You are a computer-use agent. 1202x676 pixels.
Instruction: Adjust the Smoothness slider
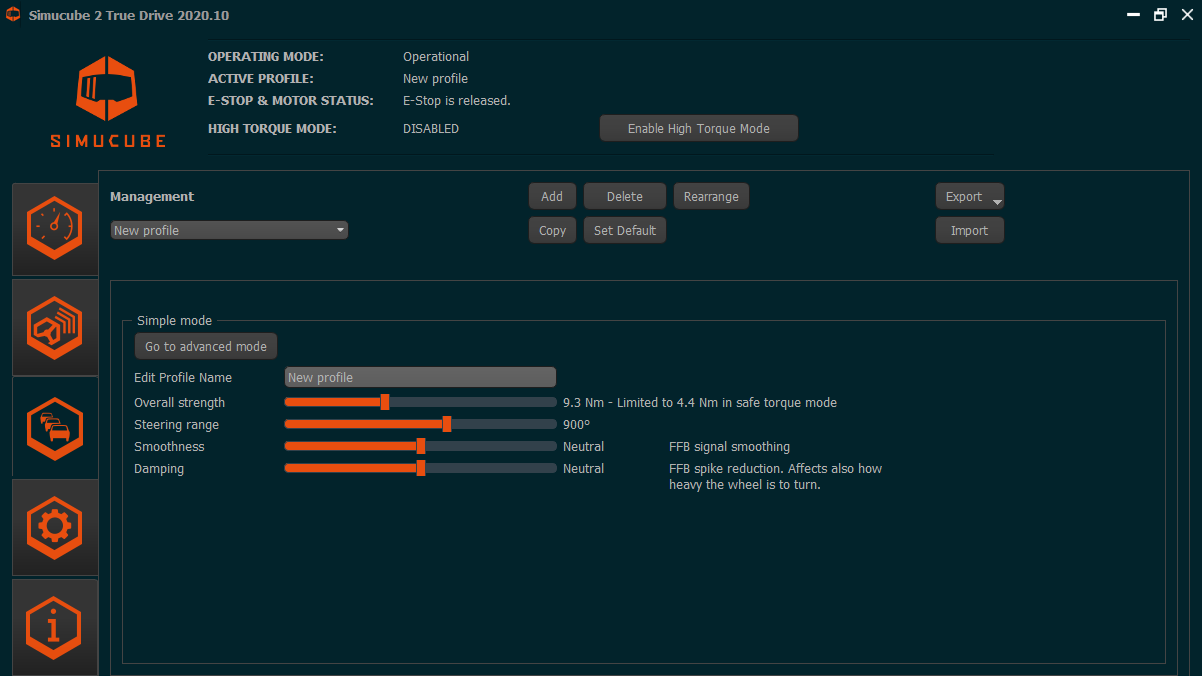pyautogui.click(x=420, y=446)
